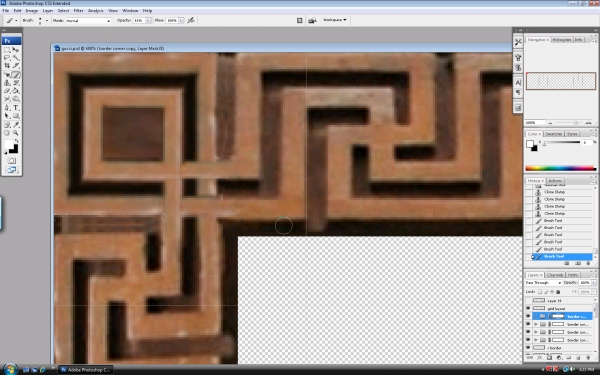The image size is (600, 375).
Task: Toggle lock position in Layers panel
Action: click(552, 292)
